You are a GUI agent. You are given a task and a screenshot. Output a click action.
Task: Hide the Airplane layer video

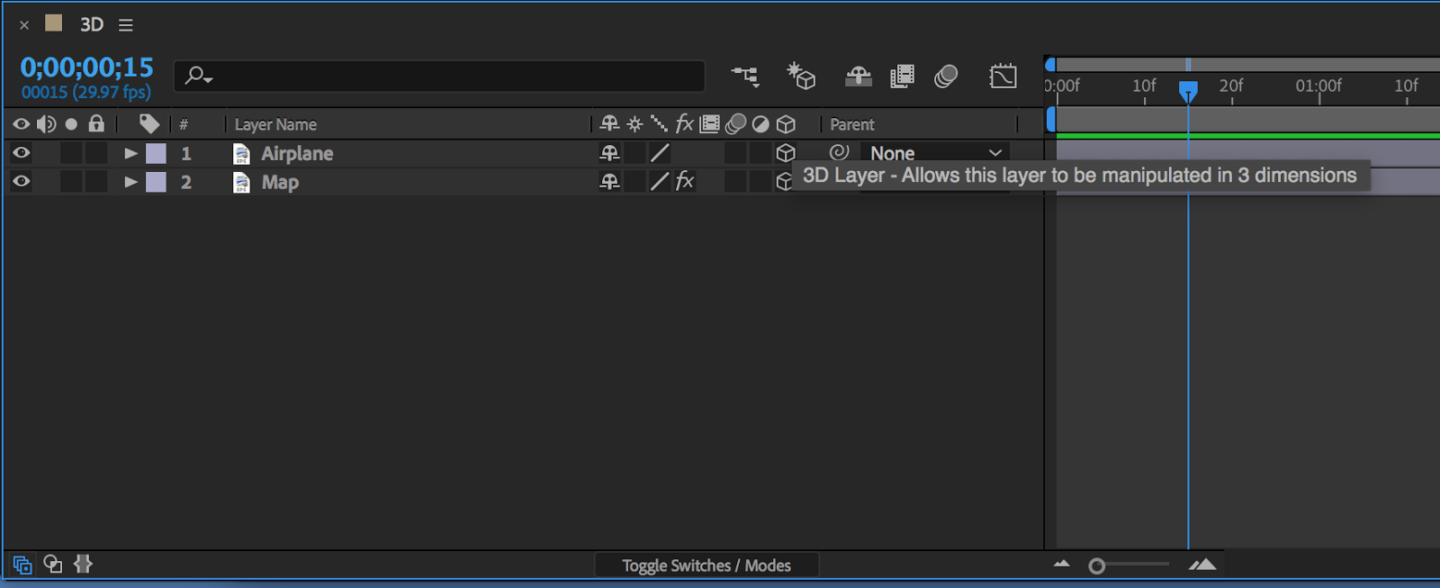21,153
